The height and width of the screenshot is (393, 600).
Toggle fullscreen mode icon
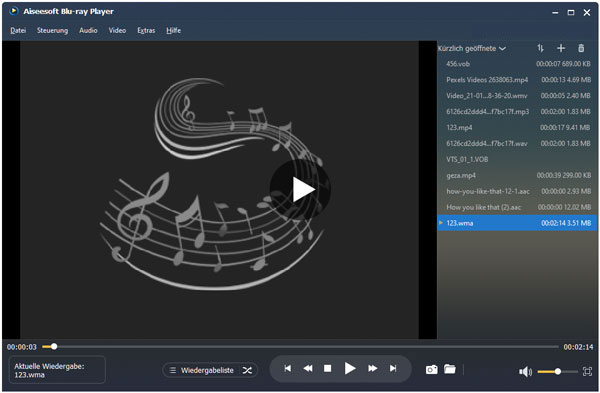(587, 371)
